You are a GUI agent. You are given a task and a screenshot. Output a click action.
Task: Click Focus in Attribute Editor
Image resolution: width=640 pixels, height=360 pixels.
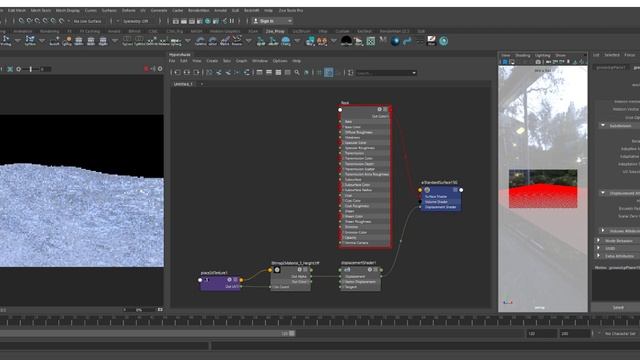(630, 55)
